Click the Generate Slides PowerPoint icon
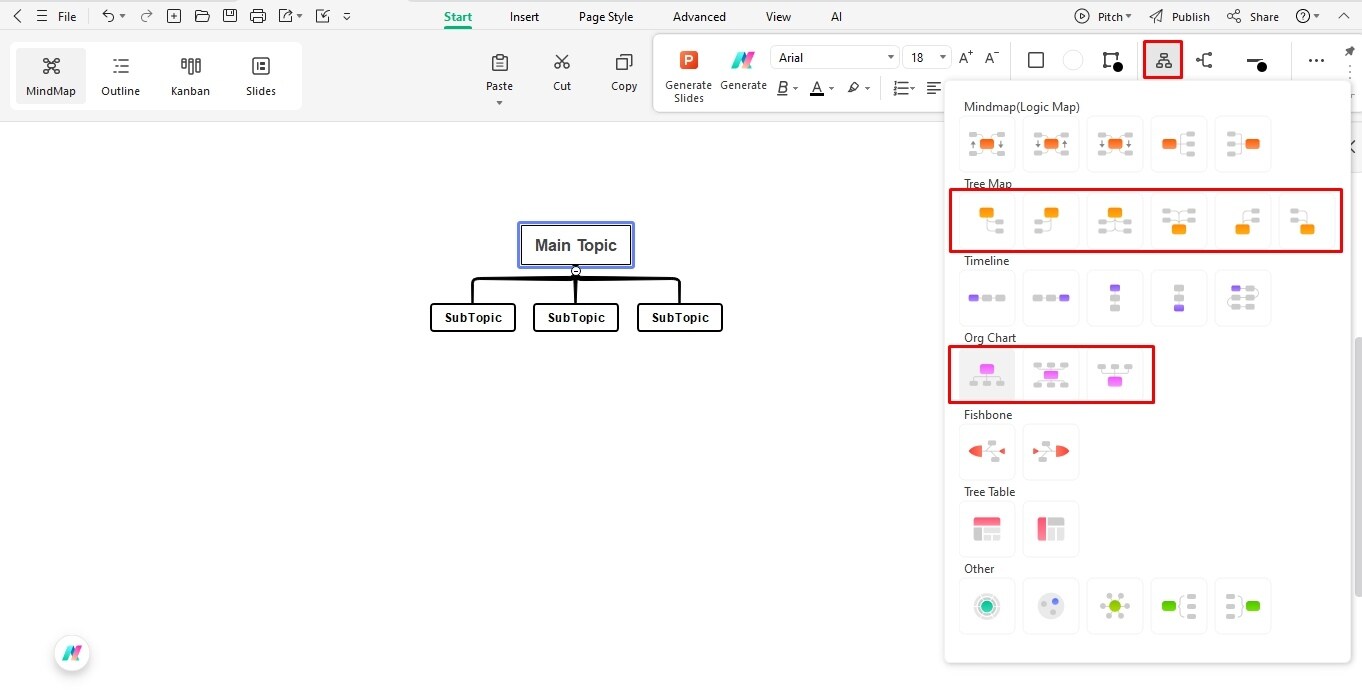This screenshot has width=1362, height=691. click(688, 60)
